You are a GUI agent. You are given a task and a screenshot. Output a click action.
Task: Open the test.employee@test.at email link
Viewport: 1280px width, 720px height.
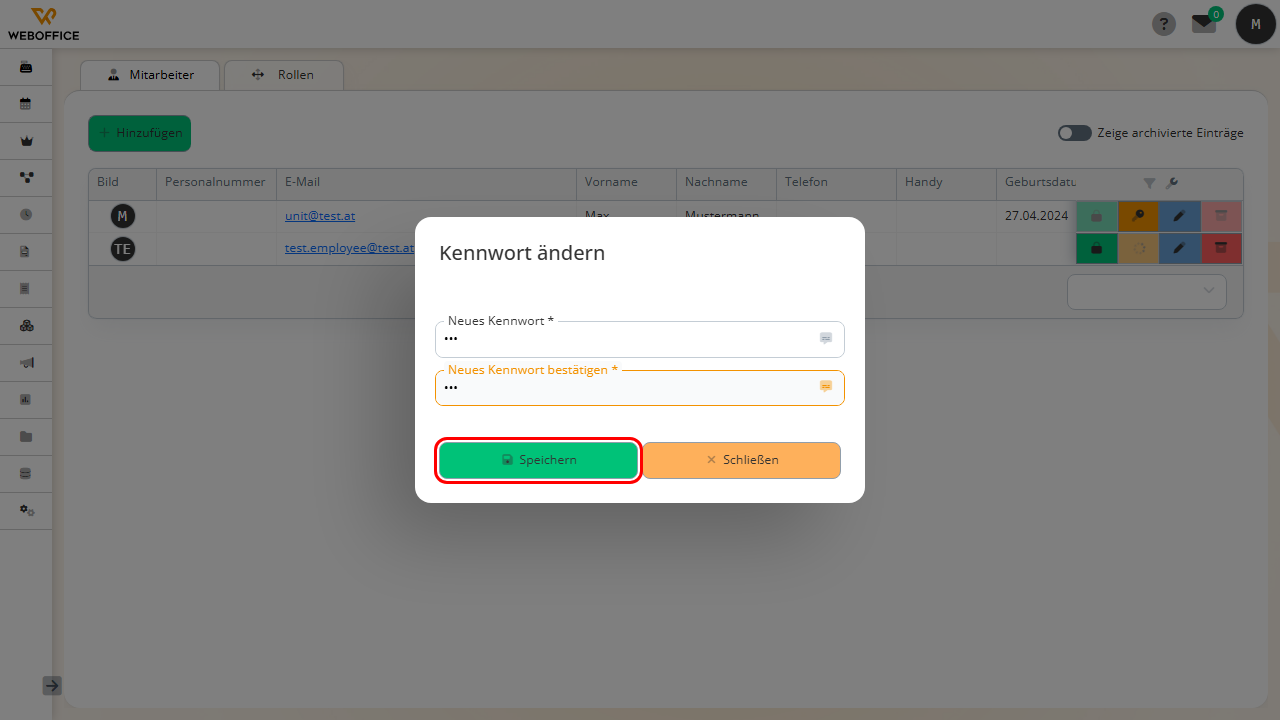click(x=350, y=248)
